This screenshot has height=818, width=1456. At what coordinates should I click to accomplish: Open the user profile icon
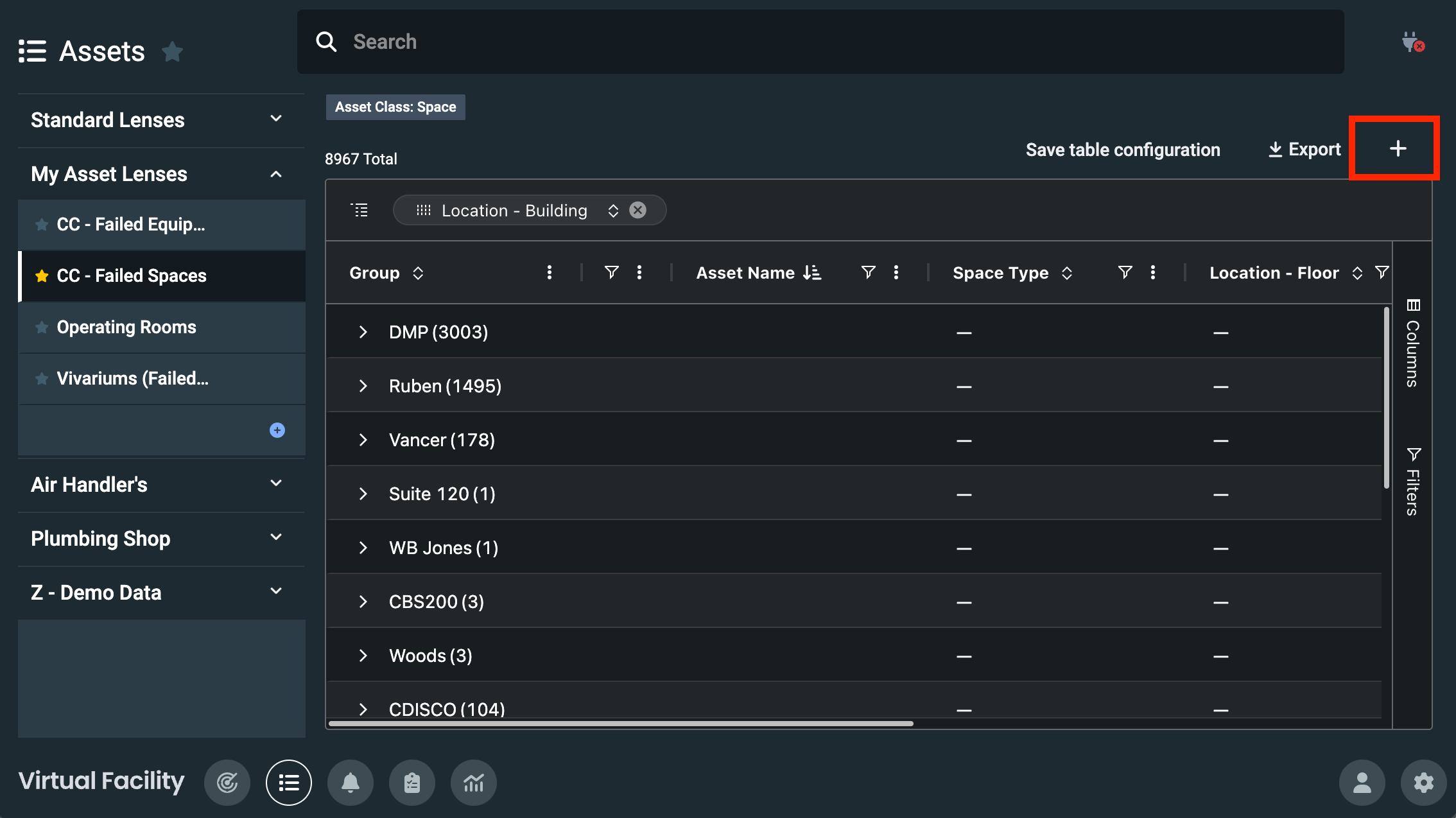coord(1362,783)
